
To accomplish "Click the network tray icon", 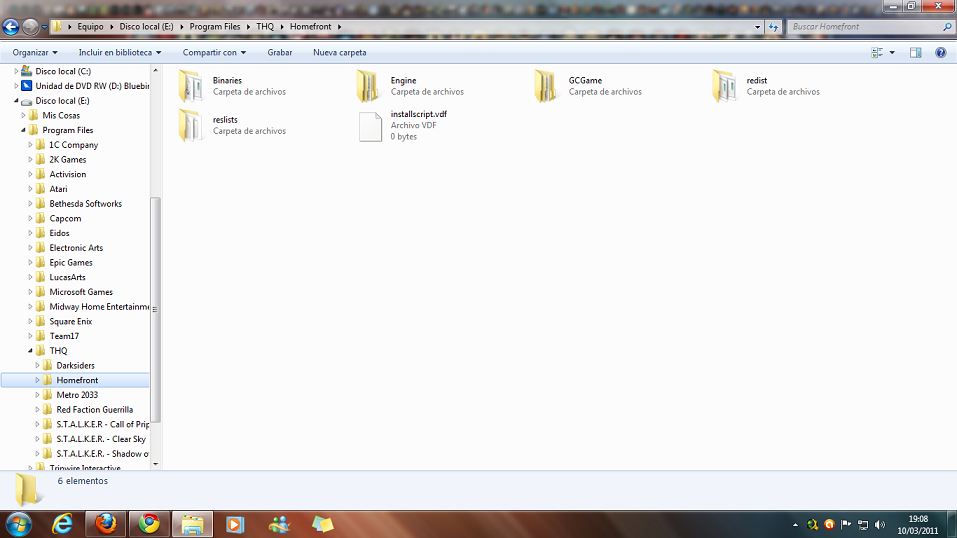I will pos(863,525).
